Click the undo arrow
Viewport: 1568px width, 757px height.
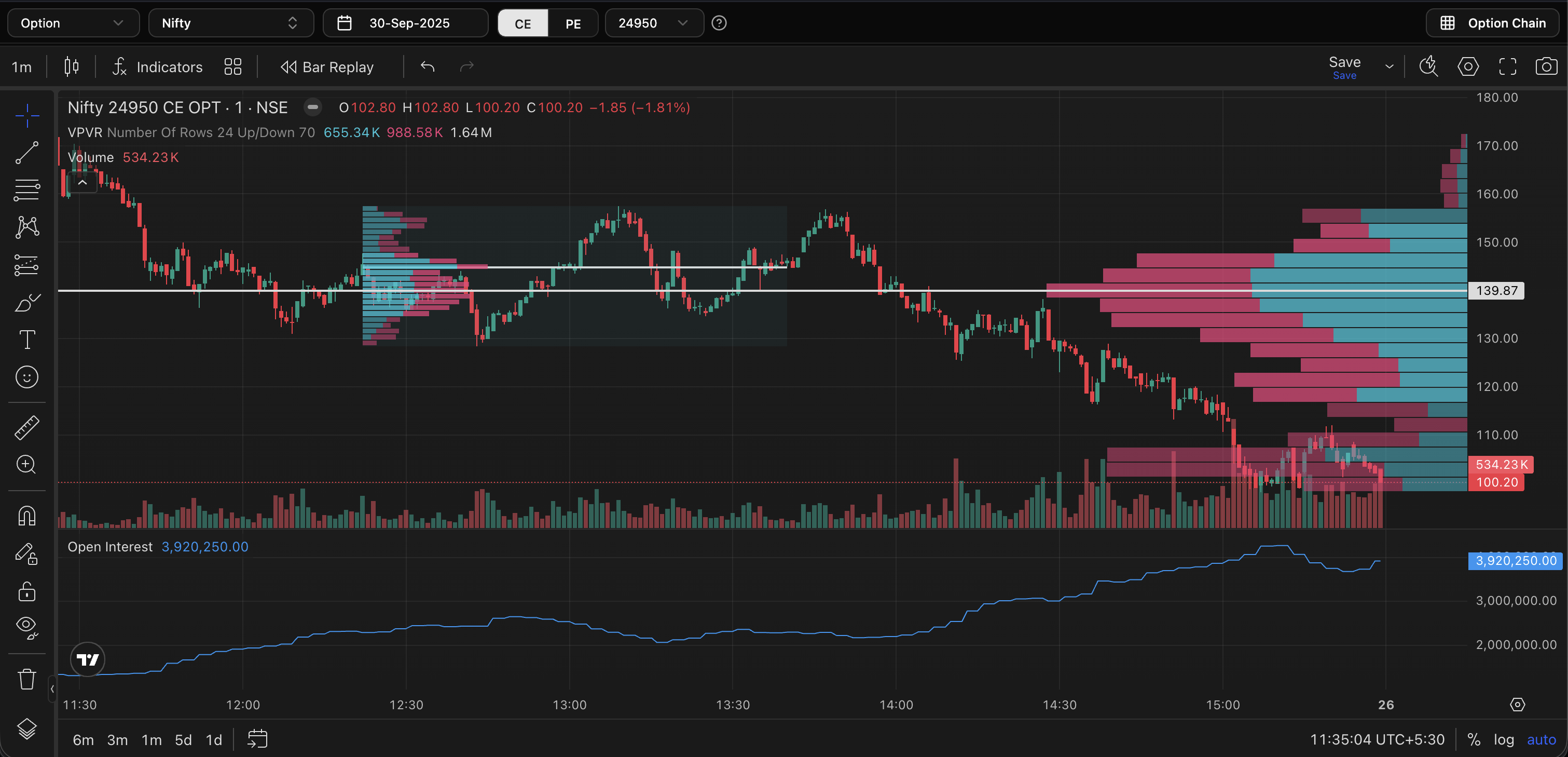click(428, 66)
